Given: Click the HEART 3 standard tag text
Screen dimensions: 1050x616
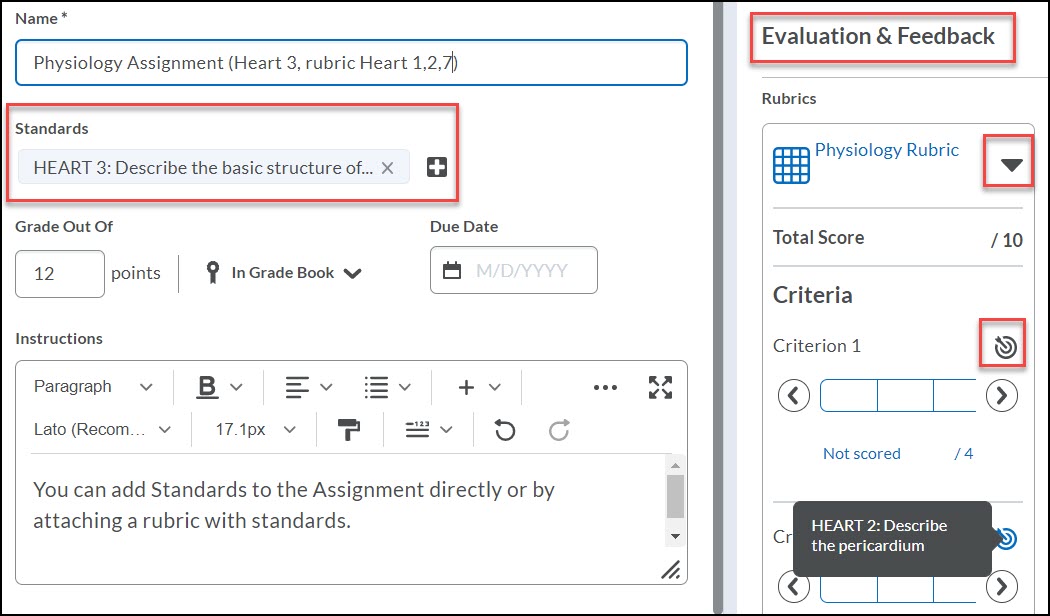Looking at the screenshot, I should click(x=203, y=167).
